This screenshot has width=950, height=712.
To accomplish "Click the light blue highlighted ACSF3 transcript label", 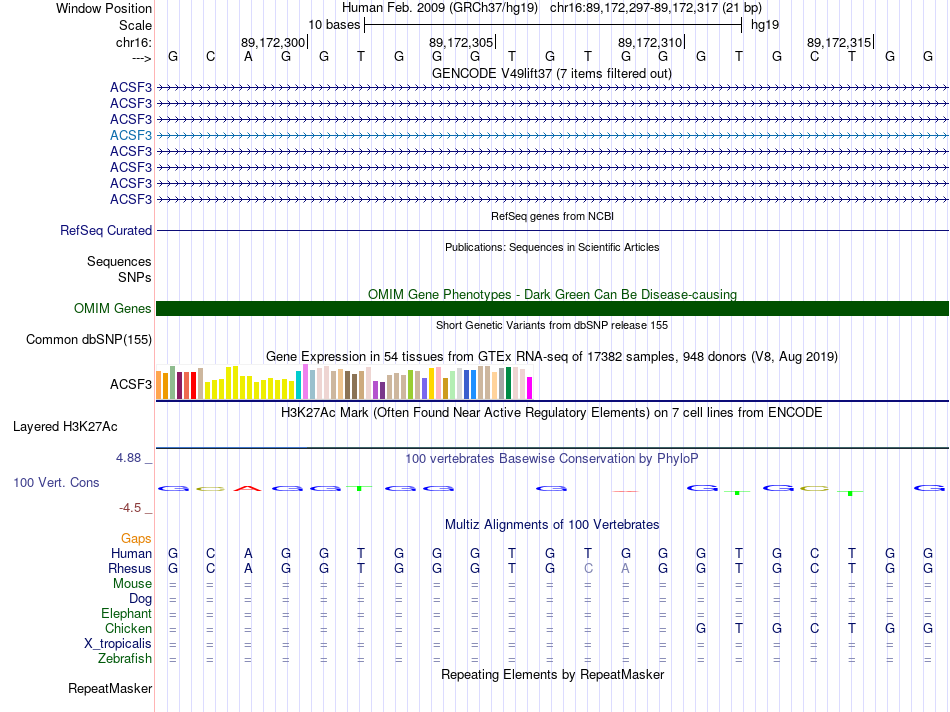I will pos(131,135).
